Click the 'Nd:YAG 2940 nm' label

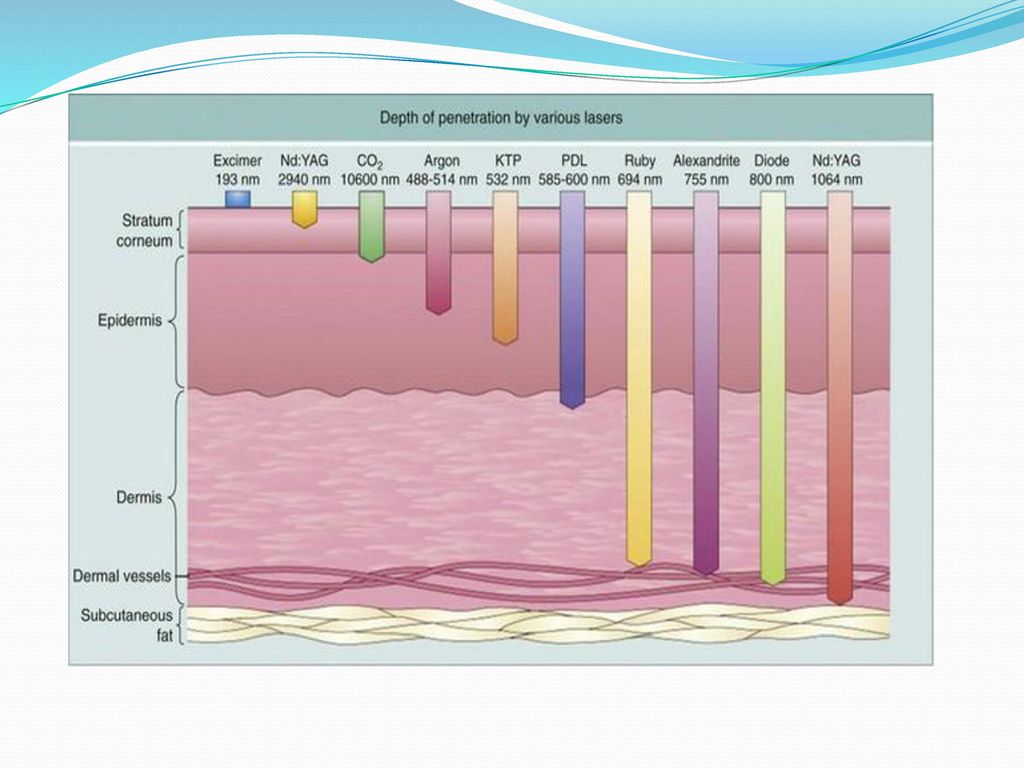click(304, 170)
